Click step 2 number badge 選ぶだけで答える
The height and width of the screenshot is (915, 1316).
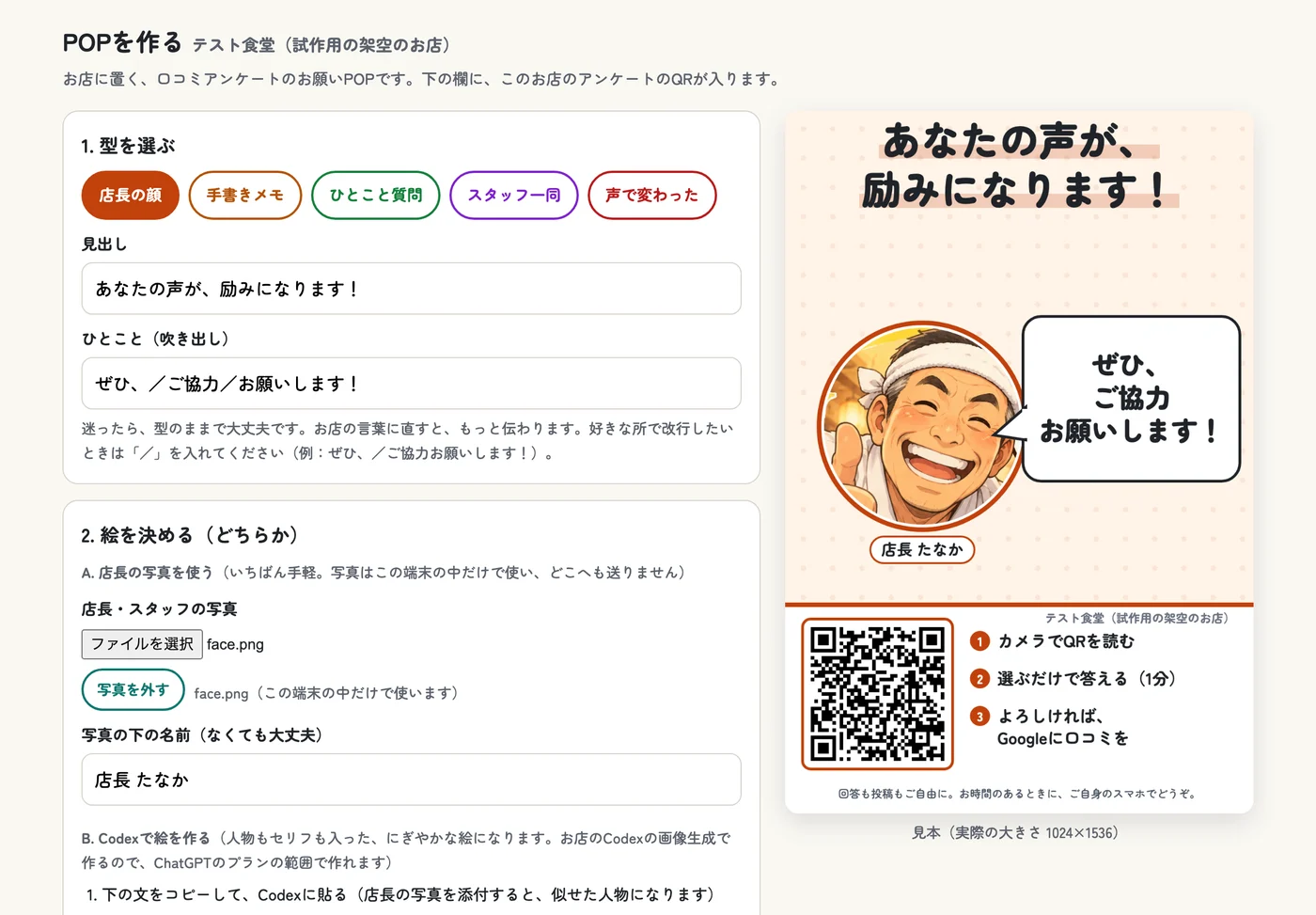click(979, 679)
